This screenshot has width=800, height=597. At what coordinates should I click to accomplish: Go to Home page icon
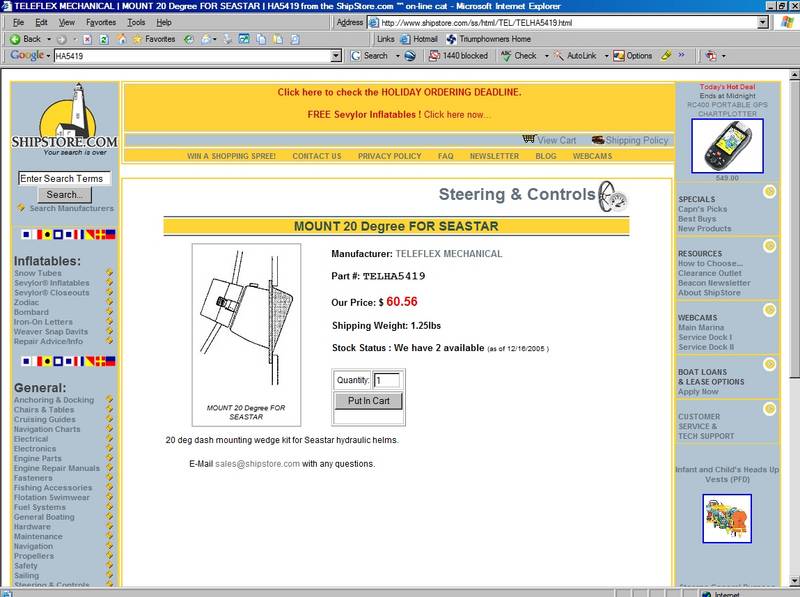point(121,39)
